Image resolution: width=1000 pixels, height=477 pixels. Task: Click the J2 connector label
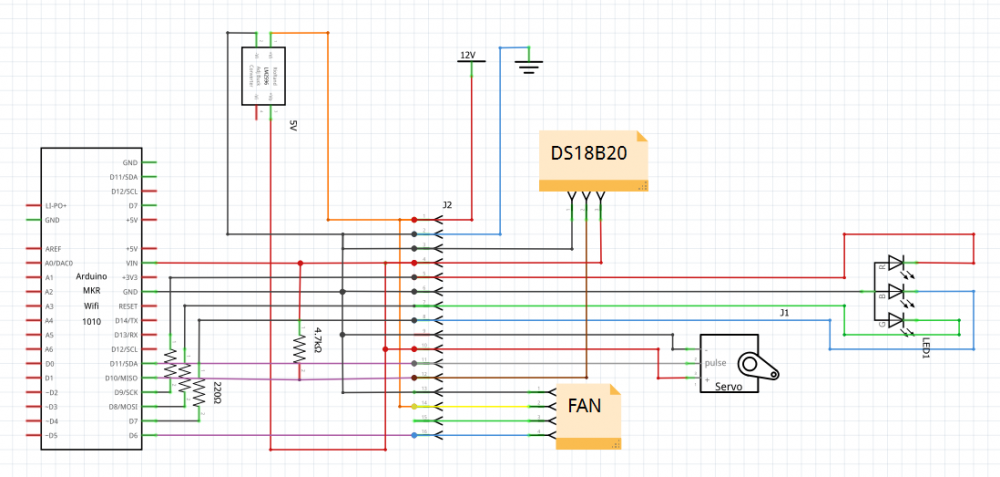pos(447,205)
